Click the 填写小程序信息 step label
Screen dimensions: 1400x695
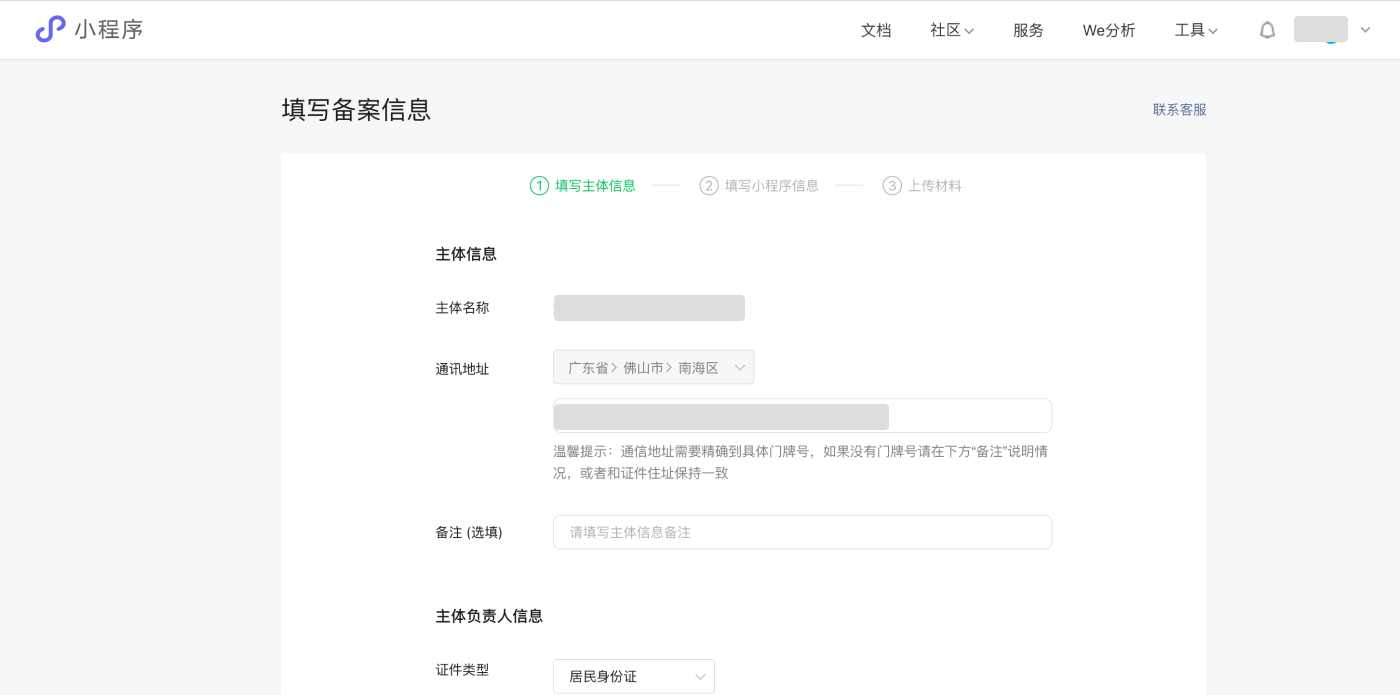point(771,186)
